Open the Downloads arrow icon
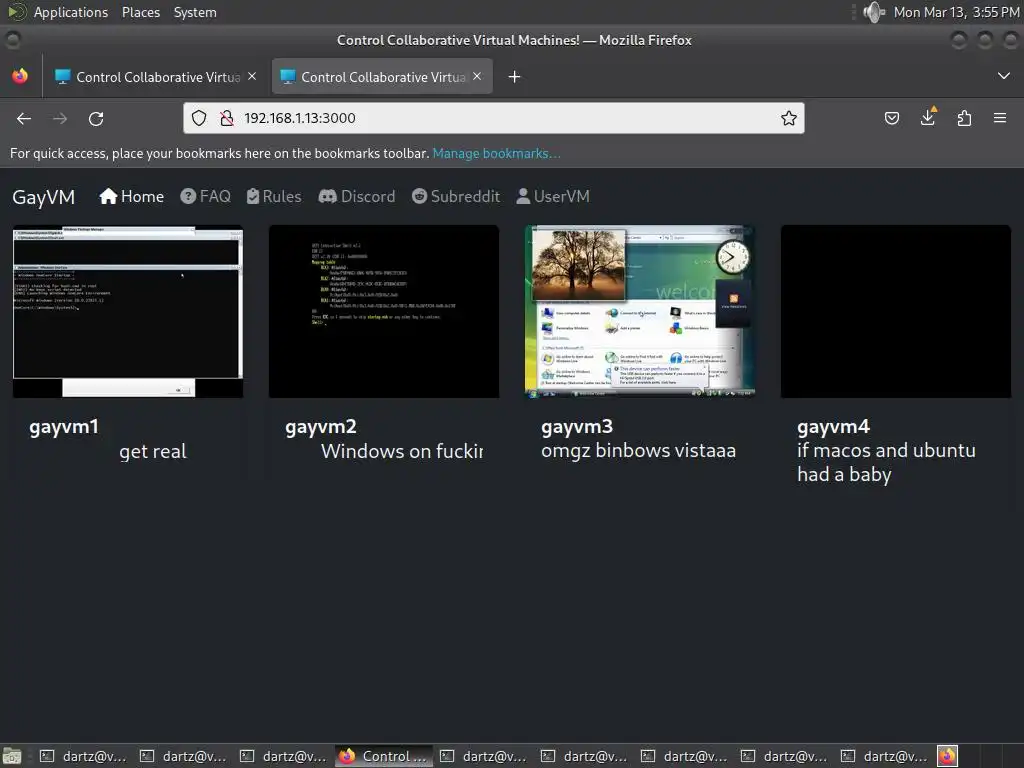This screenshot has height=768, width=1024. pyautogui.click(x=928, y=117)
